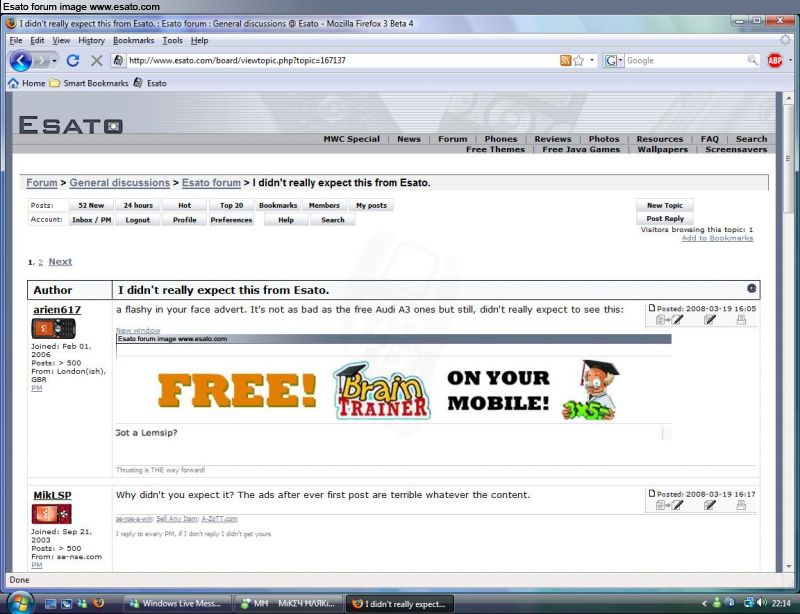Open the Adblock Plus dropdown arrow

790,60
